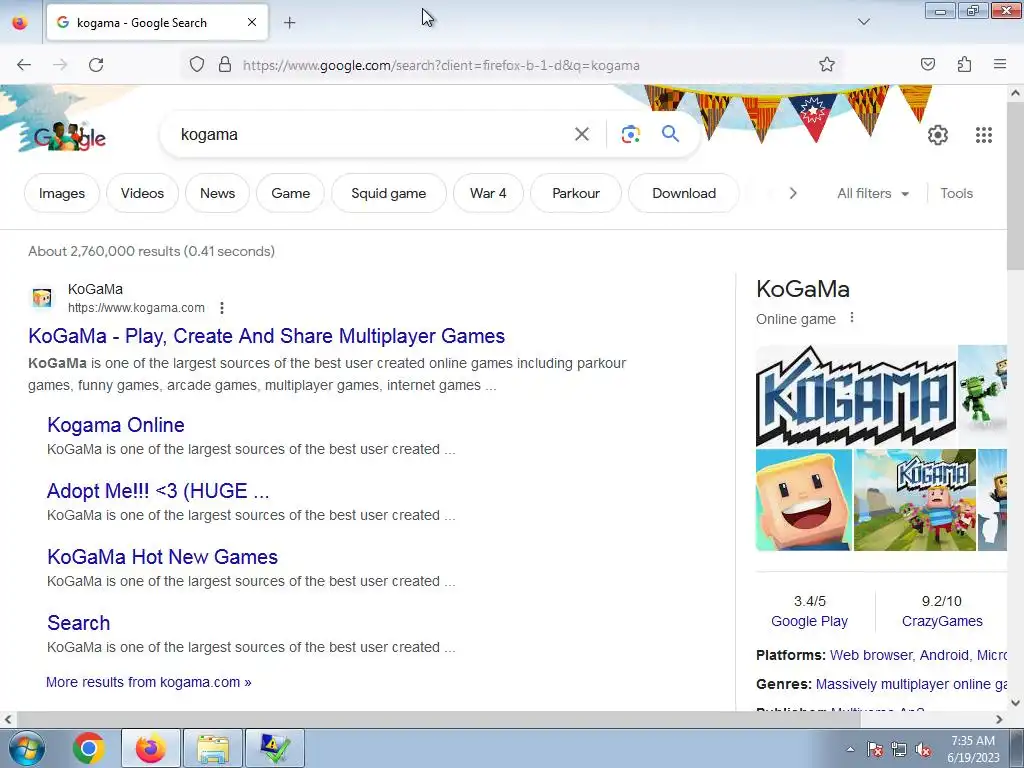Click the muted volume tray icon
Viewport: 1024px width, 768px height.
point(923,750)
